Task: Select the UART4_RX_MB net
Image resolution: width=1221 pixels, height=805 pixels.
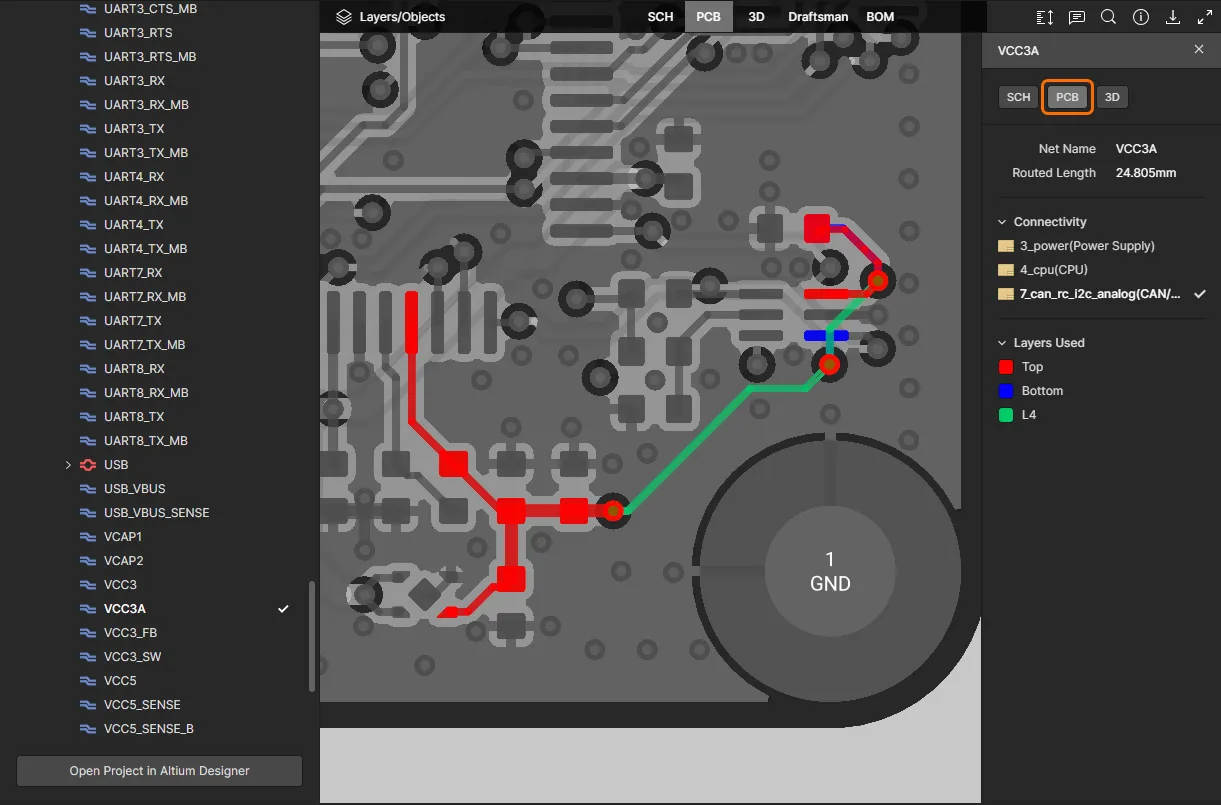Action: click(x=146, y=201)
